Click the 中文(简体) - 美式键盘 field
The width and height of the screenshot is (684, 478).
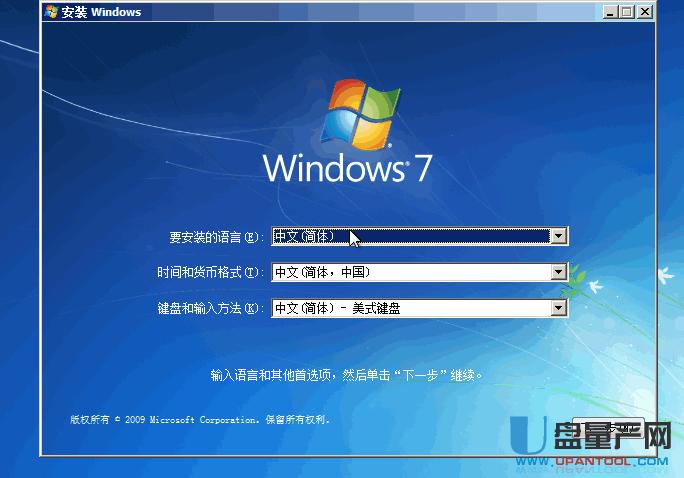[410, 308]
